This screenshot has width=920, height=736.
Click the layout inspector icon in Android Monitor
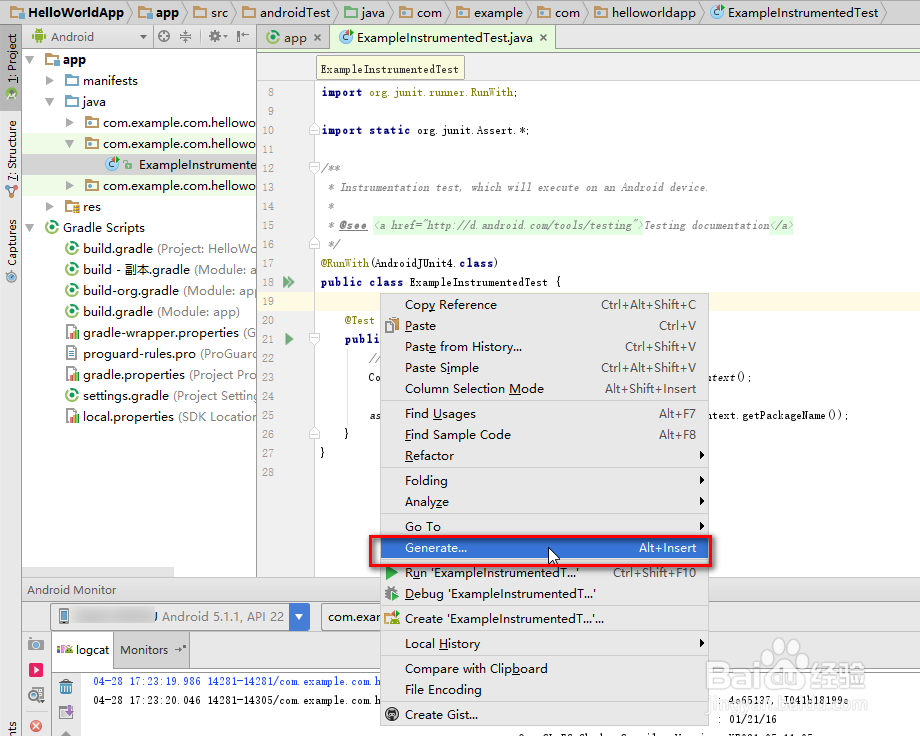[36, 696]
